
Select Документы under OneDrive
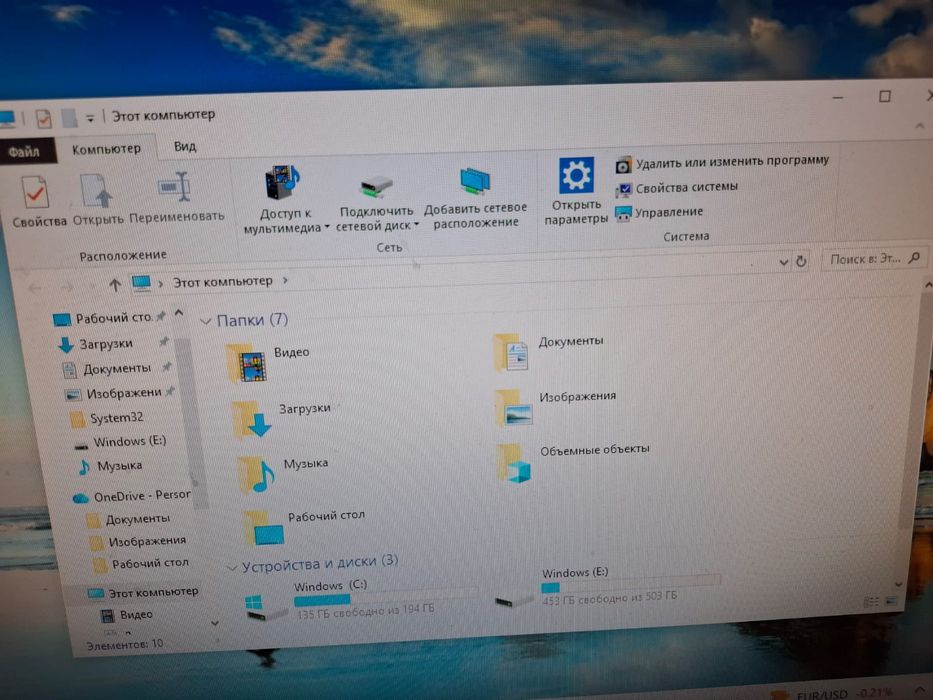point(129,520)
